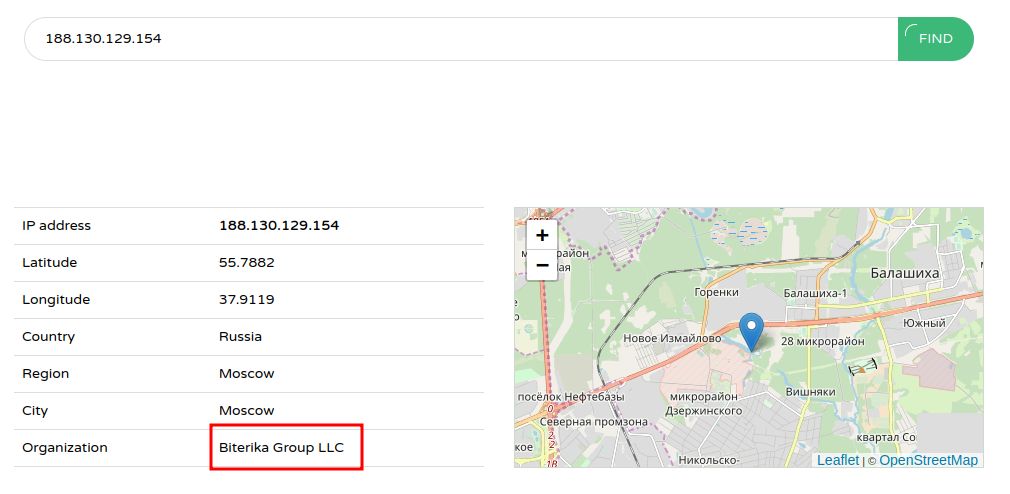Select the City value Moscow
The height and width of the screenshot is (494, 1010).
247,410
